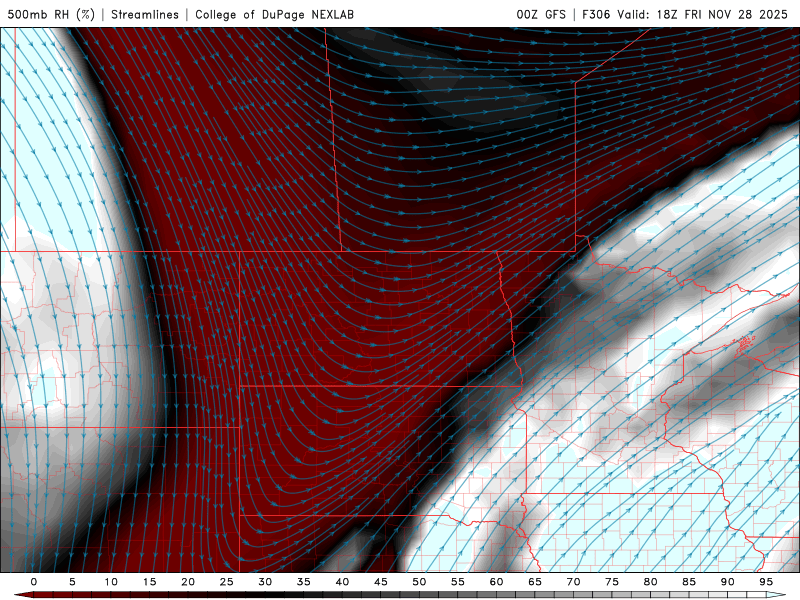This screenshot has height=600, width=800.
Task: Click the "500mb RH (%)" title label
Action: click(51, 14)
